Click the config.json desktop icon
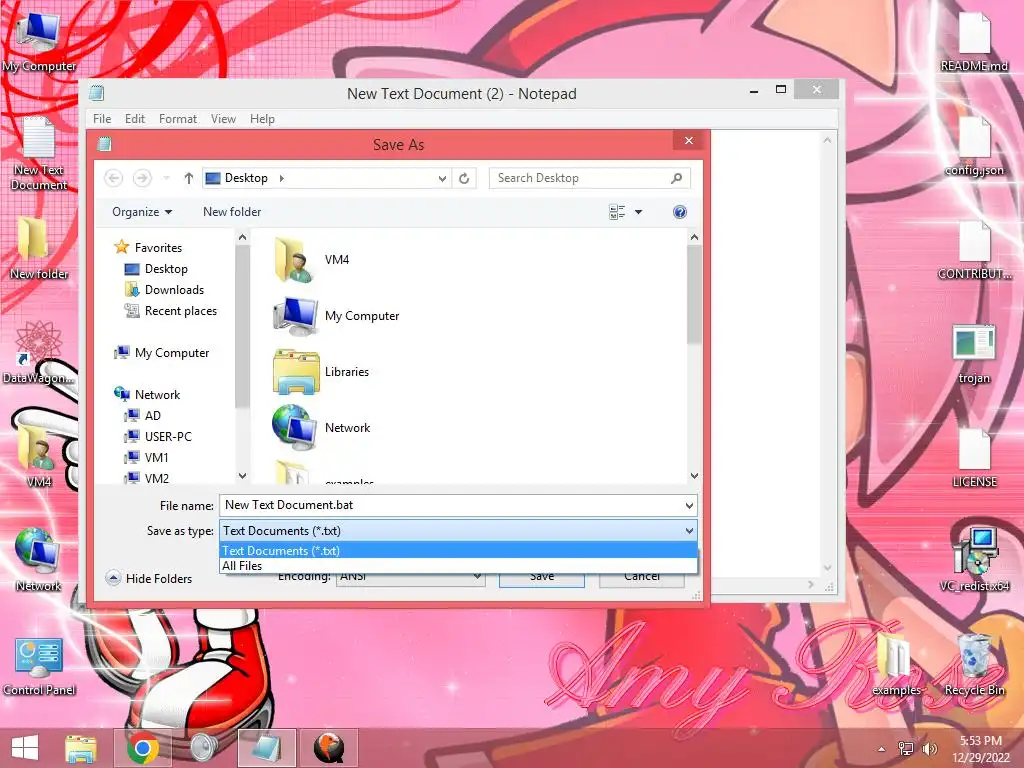Screen dimensions: 1024x768 click(x=974, y=147)
